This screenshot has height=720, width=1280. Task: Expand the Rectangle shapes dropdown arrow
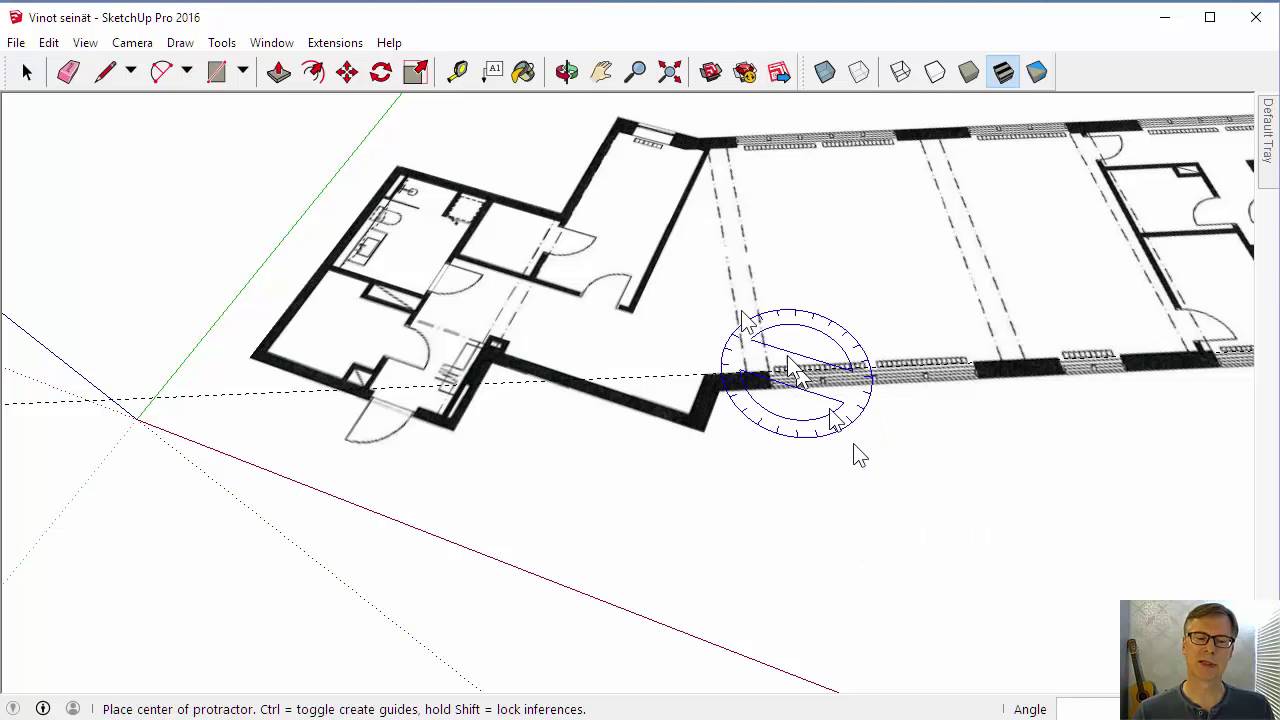click(242, 72)
